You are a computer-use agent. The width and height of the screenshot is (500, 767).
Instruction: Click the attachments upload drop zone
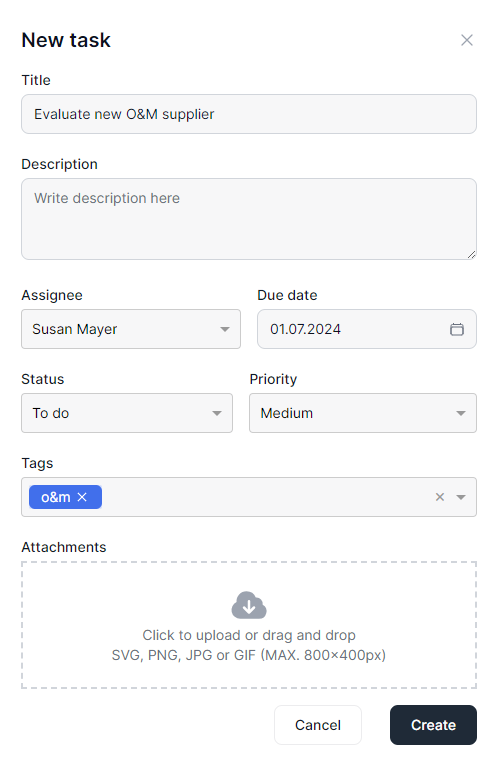[249, 625]
